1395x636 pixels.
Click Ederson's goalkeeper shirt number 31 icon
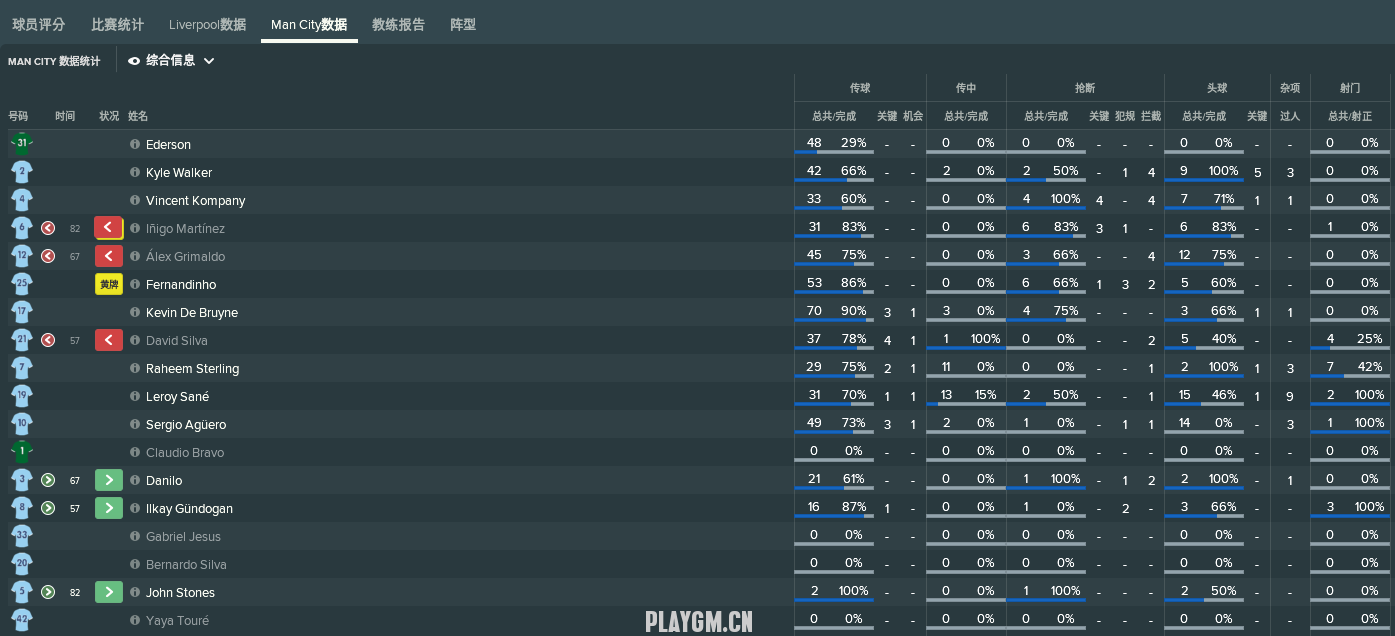coord(22,144)
